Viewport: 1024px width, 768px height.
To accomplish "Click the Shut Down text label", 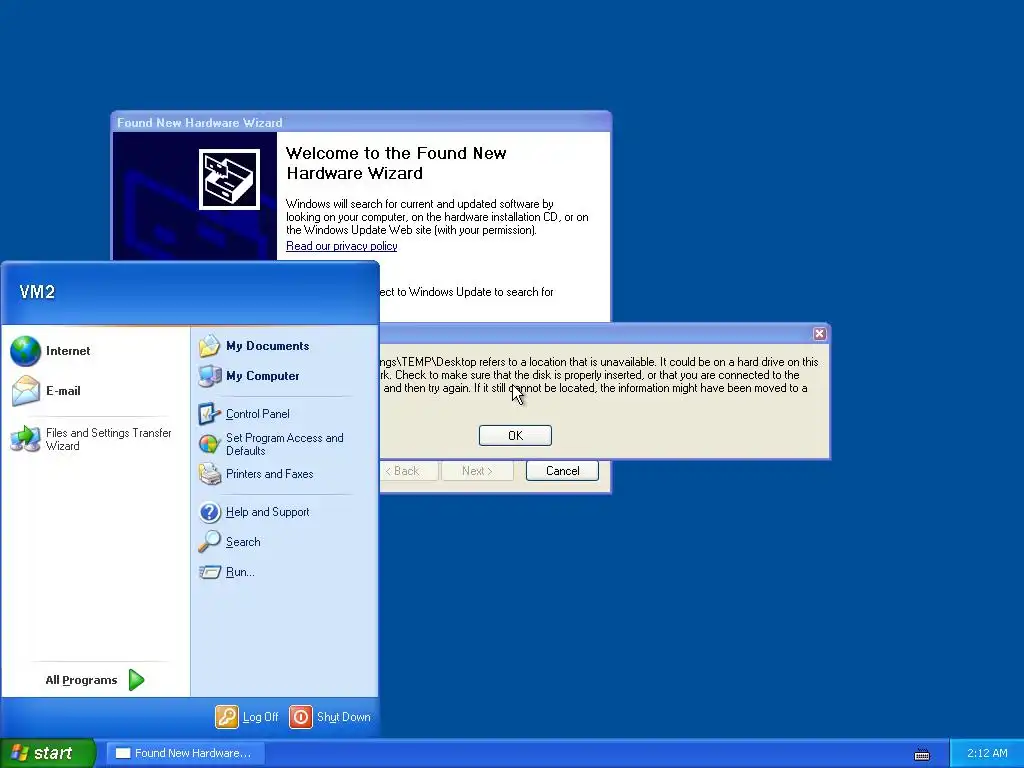I will tap(344, 717).
